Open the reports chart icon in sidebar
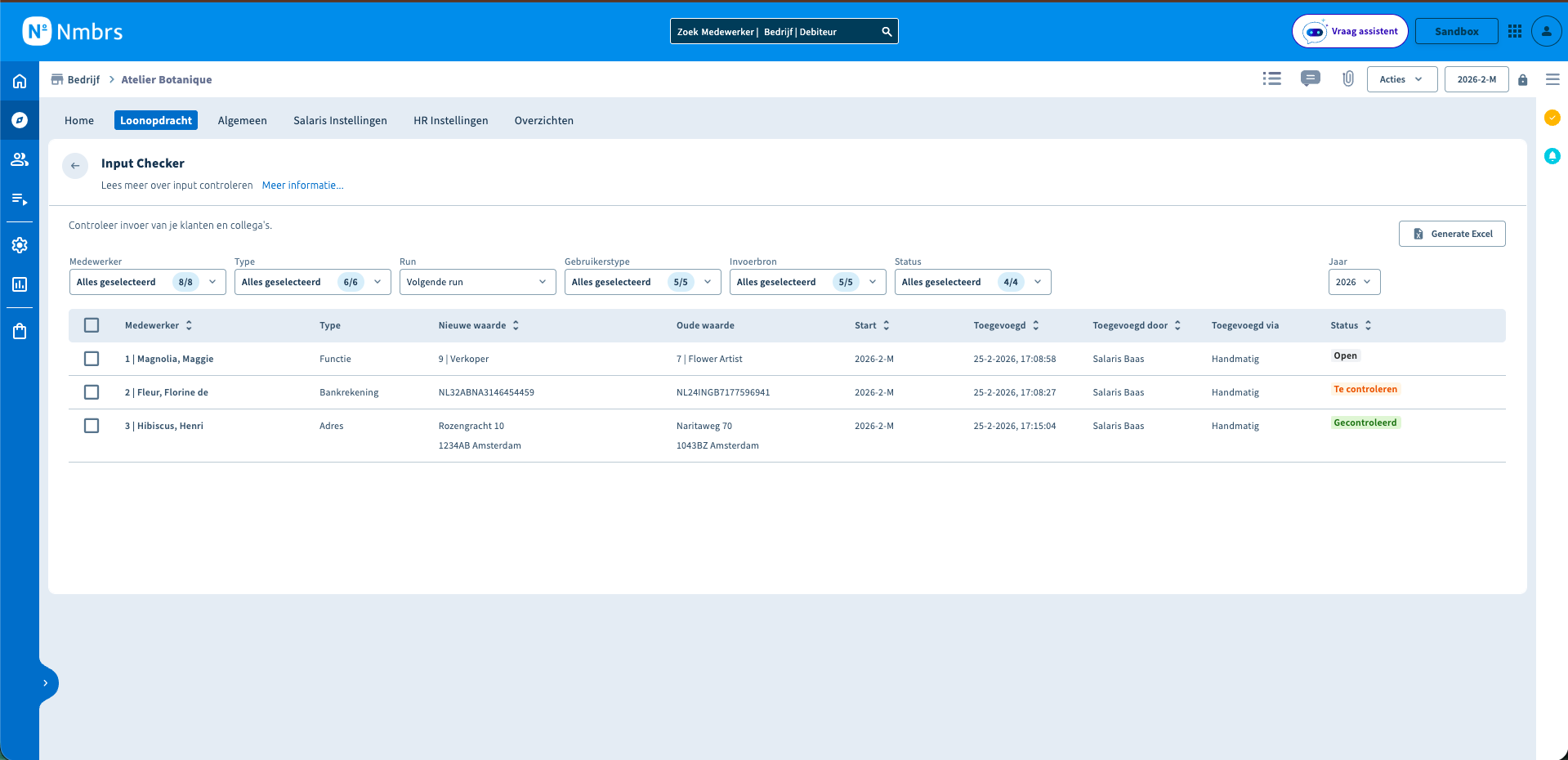The height and width of the screenshot is (760, 1568). pos(20,284)
